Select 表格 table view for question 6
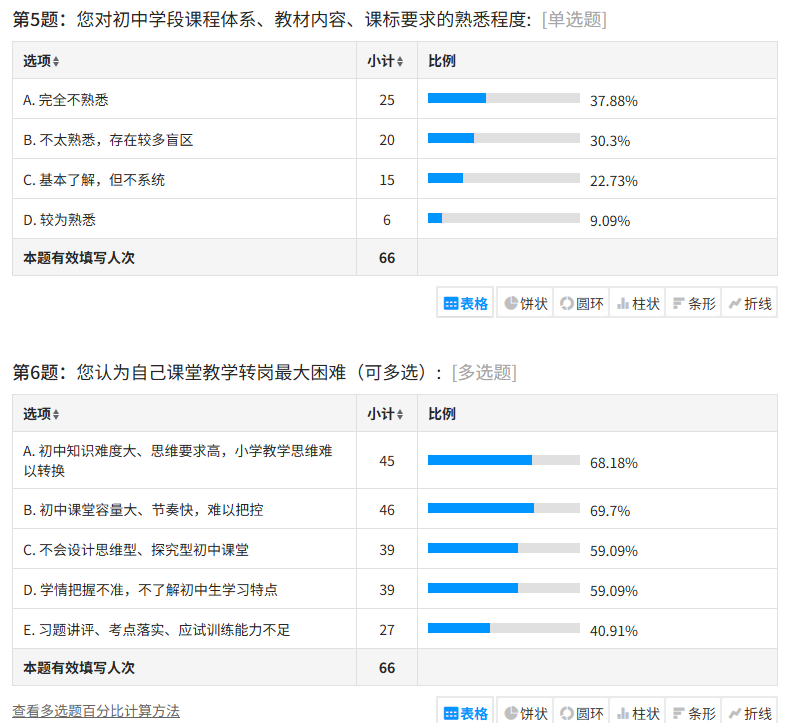Screen dimensions: 788x723 (465, 712)
